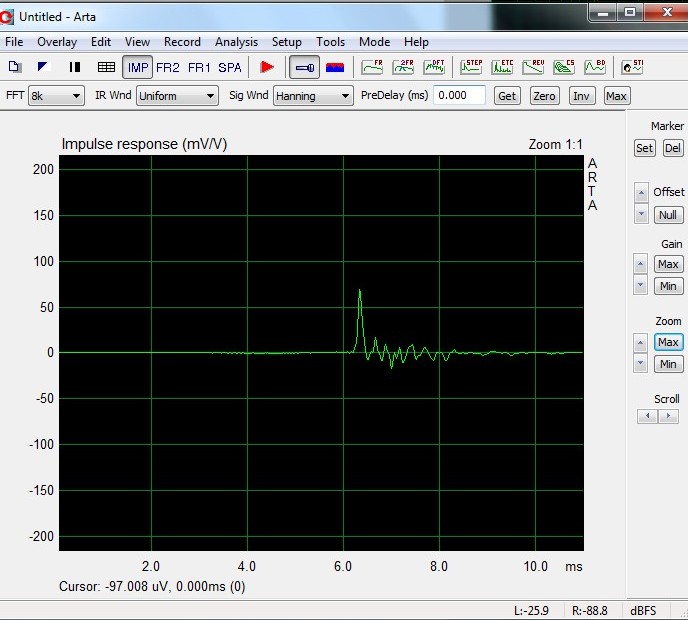
Task: Start recording with the red play icon
Action: coord(267,67)
